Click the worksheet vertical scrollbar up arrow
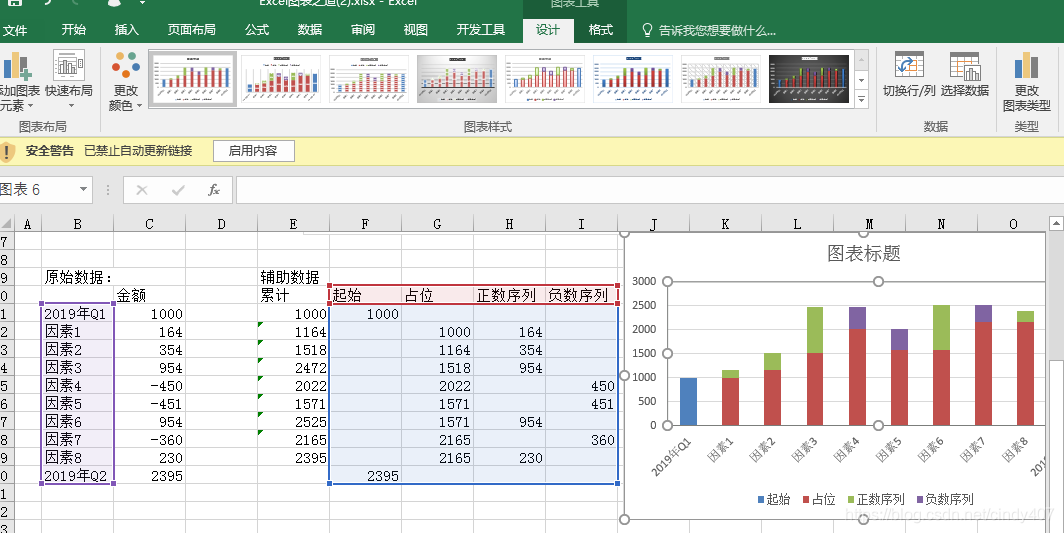Screen dimensions: 1064x533 tap(1056, 223)
